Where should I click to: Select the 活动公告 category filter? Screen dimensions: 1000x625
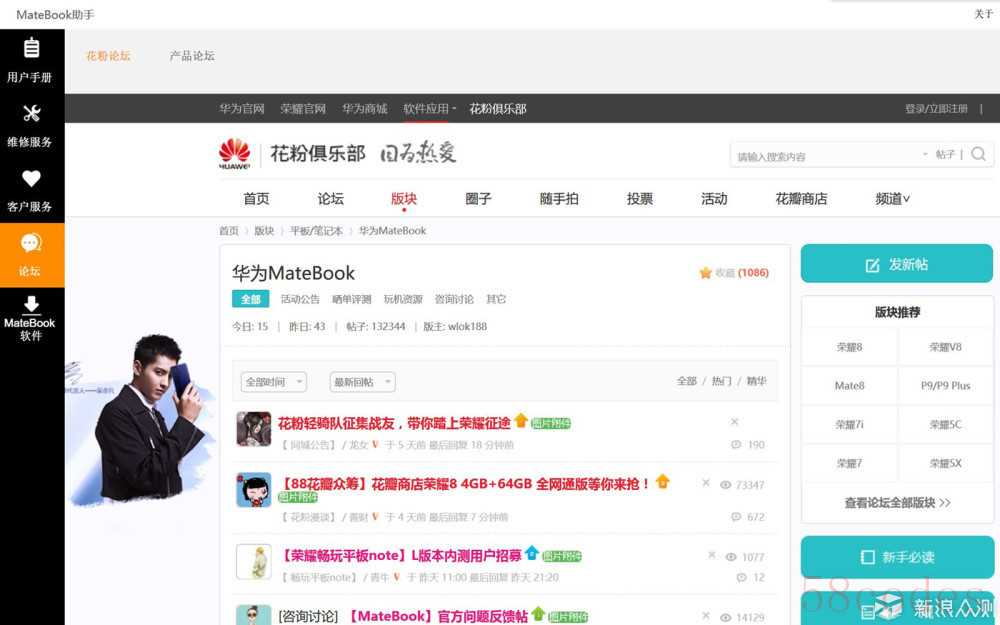(300, 299)
